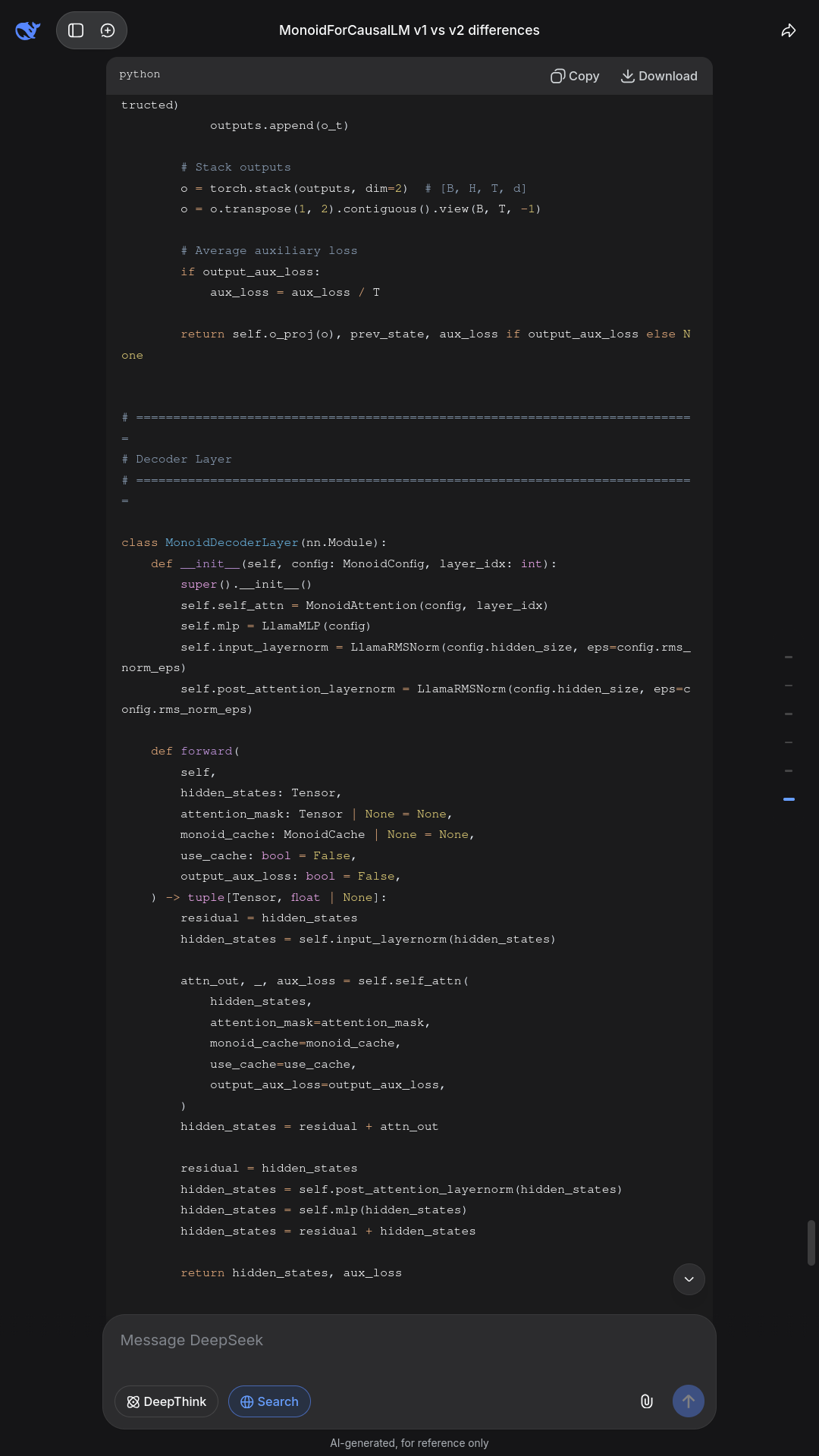Click the DeepSeek whale logo
Image resolution: width=819 pixels, height=1456 pixels.
click(27, 30)
